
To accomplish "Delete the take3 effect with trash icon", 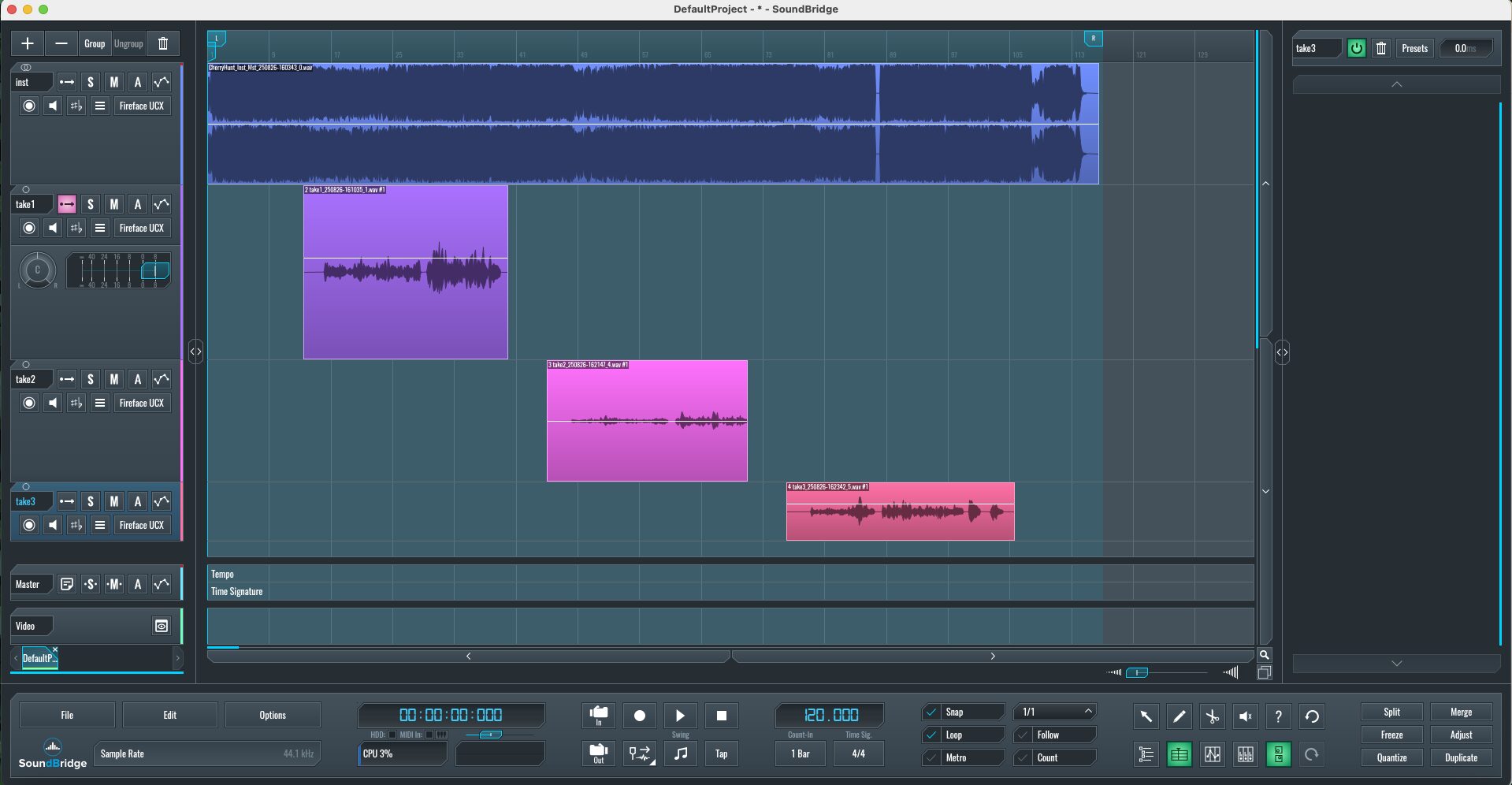I will [x=1381, y=48].
